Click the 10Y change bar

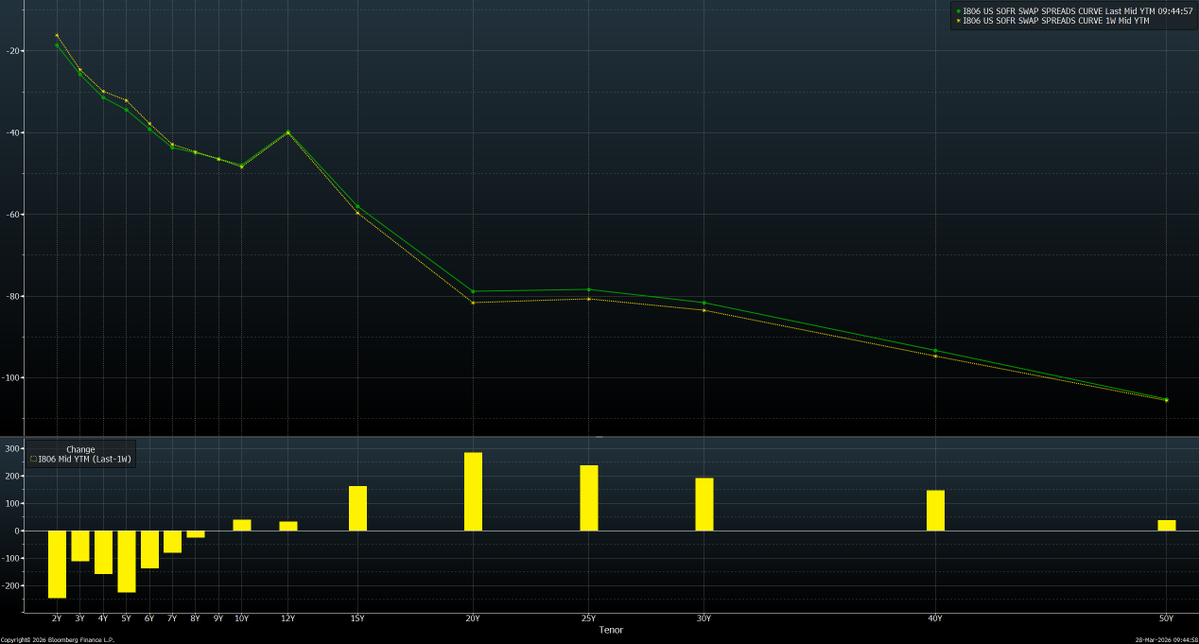(x=242, y=525)
